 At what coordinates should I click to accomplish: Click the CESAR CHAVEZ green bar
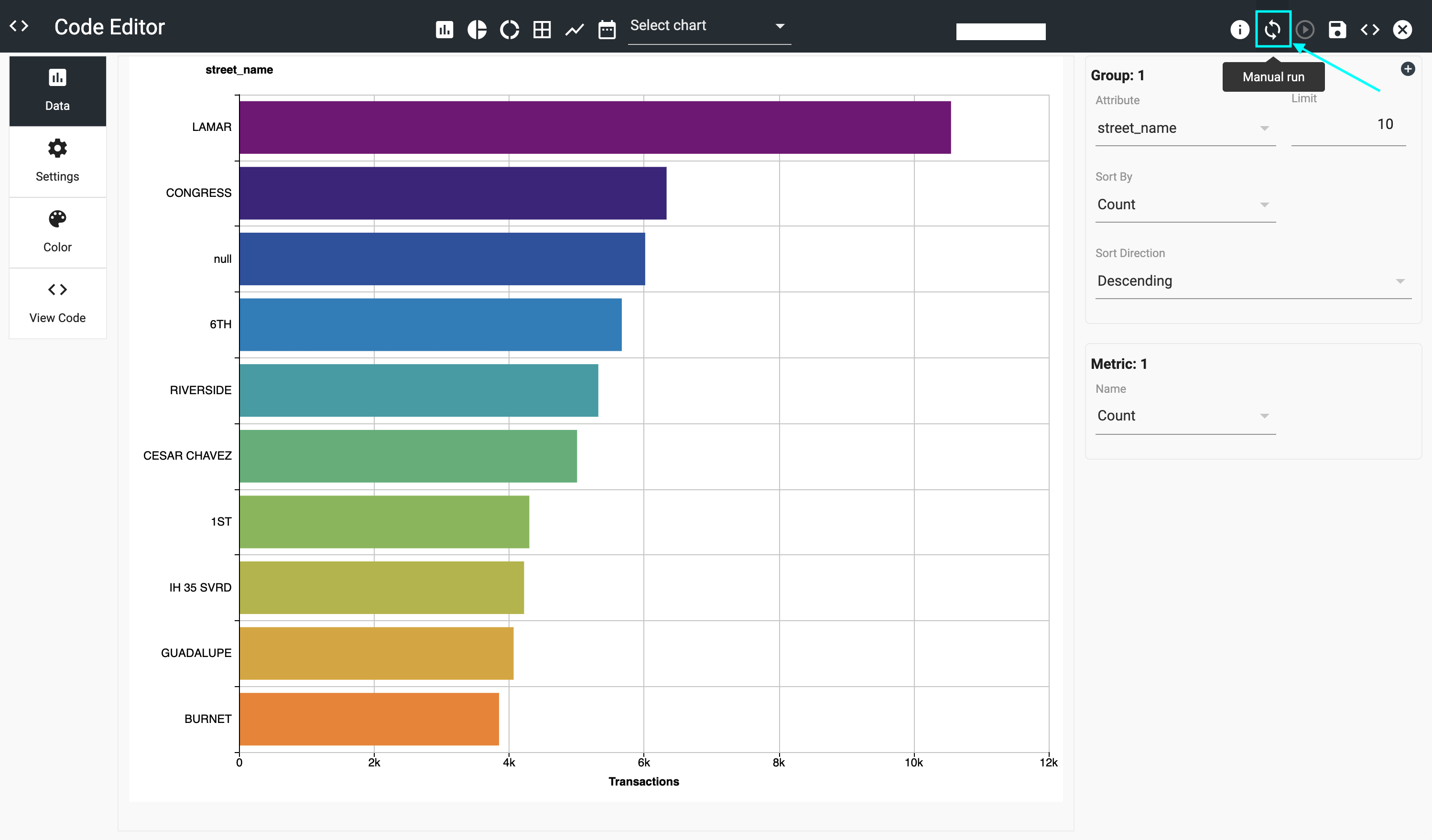(x=408, y=456)
